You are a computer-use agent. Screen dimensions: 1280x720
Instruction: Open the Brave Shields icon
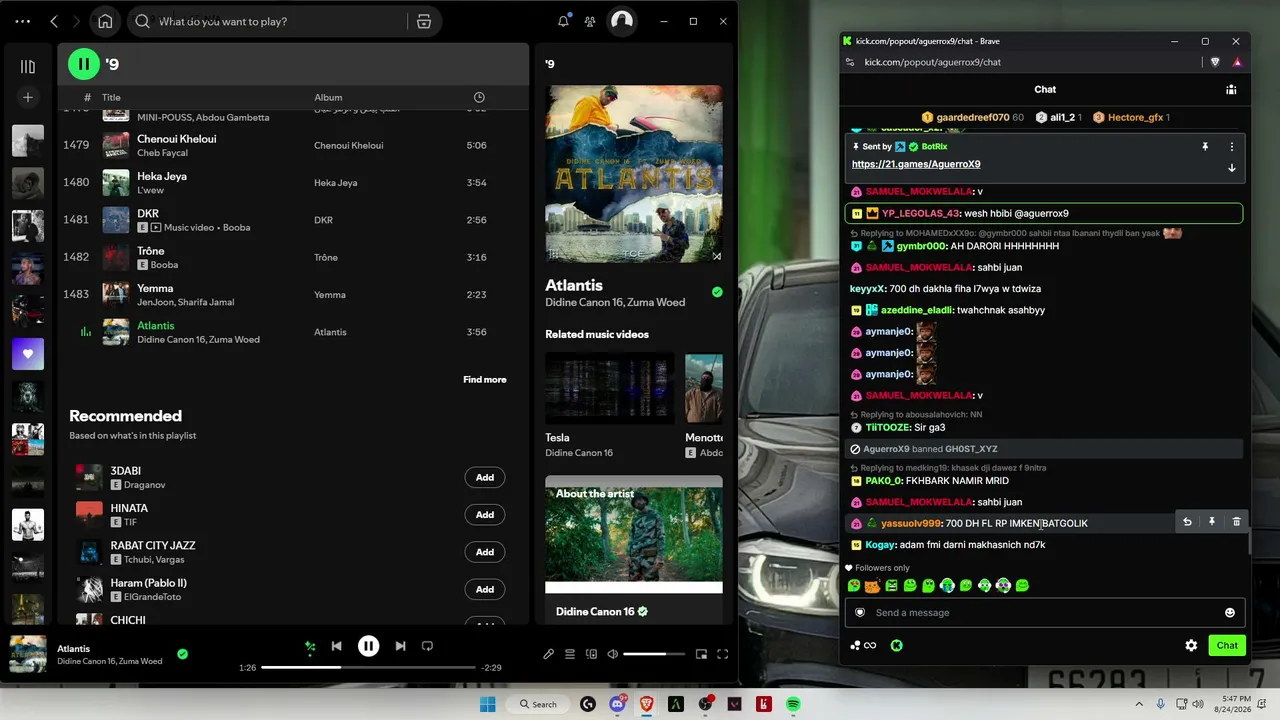[1215, 62]
